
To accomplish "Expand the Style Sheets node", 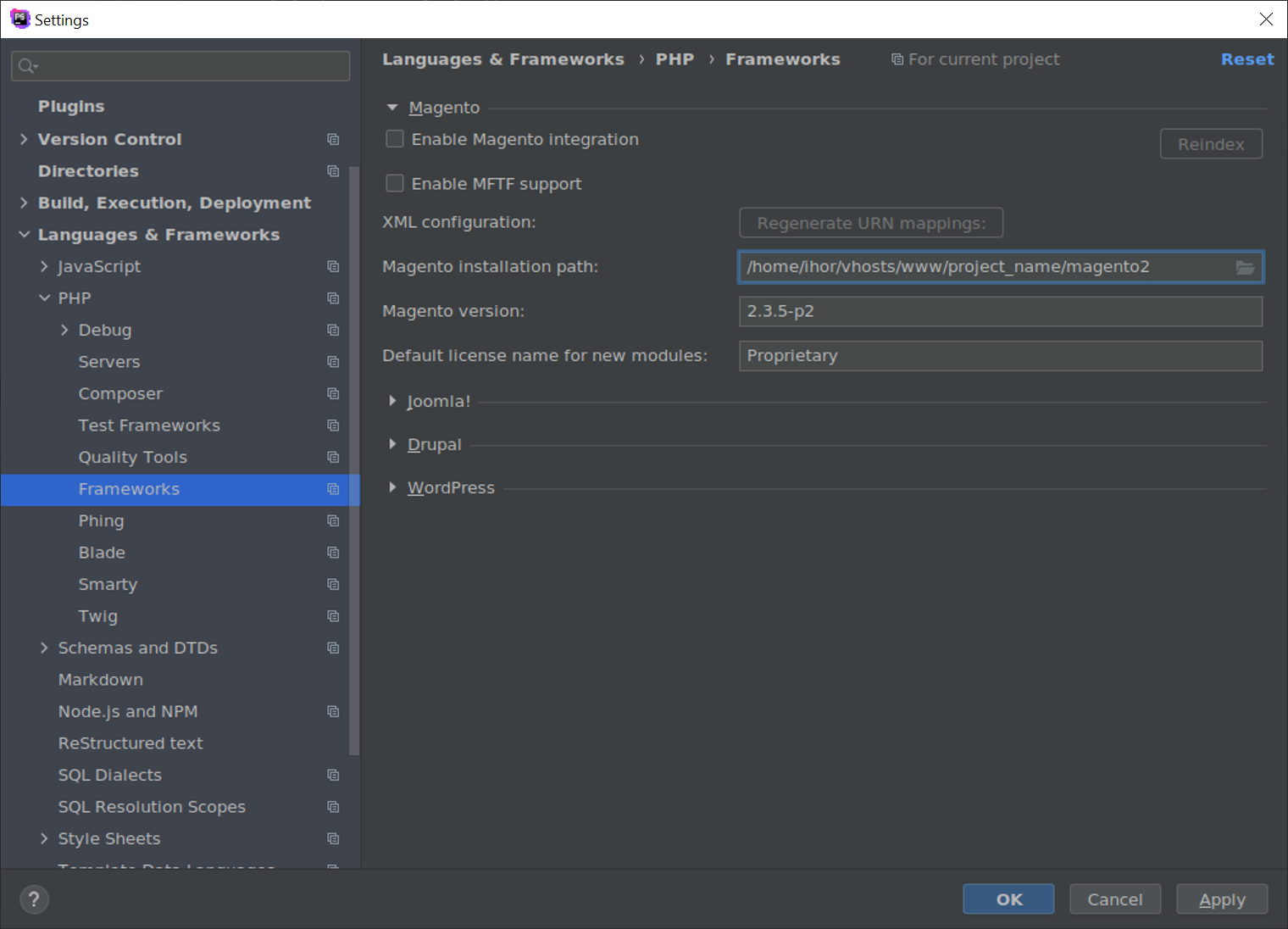I will coord(44,838).
